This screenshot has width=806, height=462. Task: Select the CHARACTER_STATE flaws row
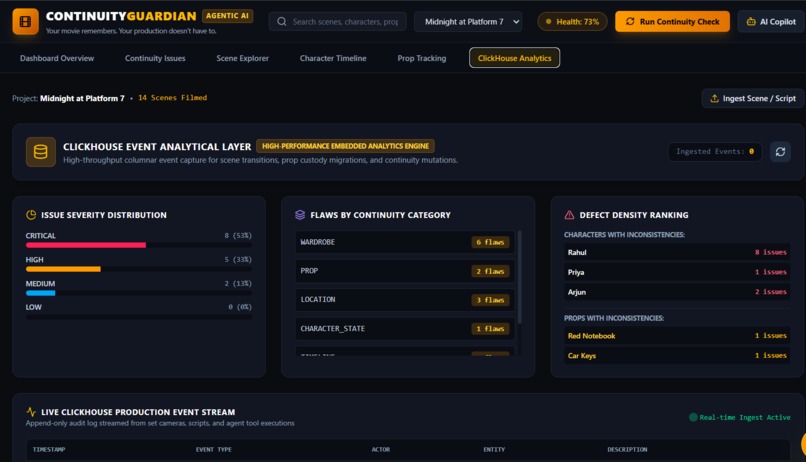point(405,328)
